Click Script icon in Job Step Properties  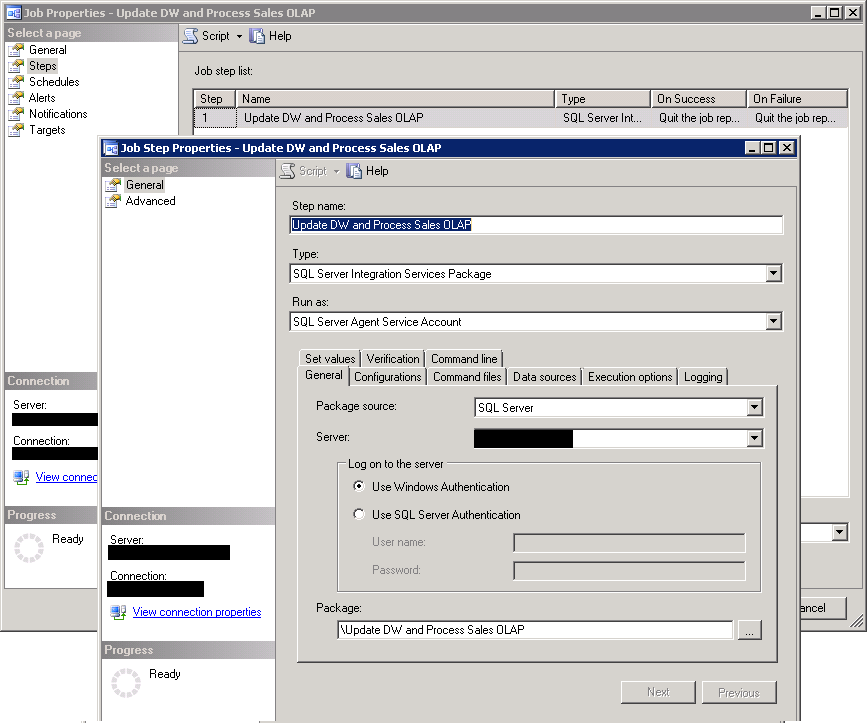[288, 171]
